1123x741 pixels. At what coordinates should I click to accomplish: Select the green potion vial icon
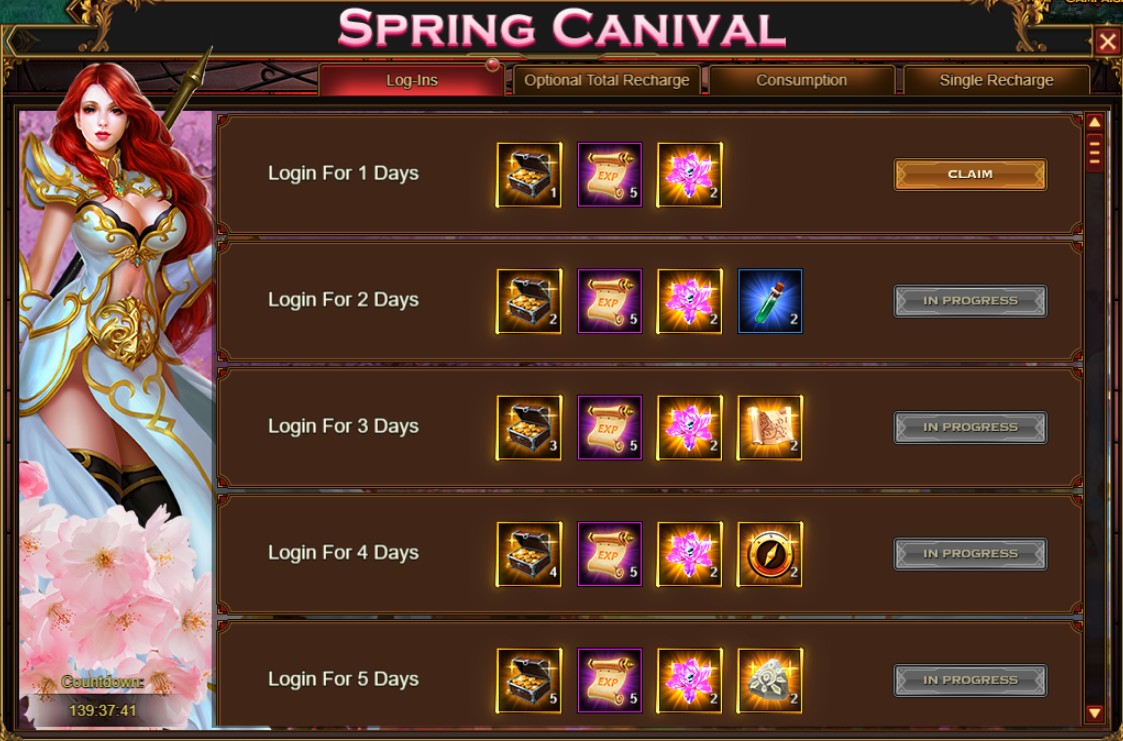pyautogui.click(x=770, y=301)
